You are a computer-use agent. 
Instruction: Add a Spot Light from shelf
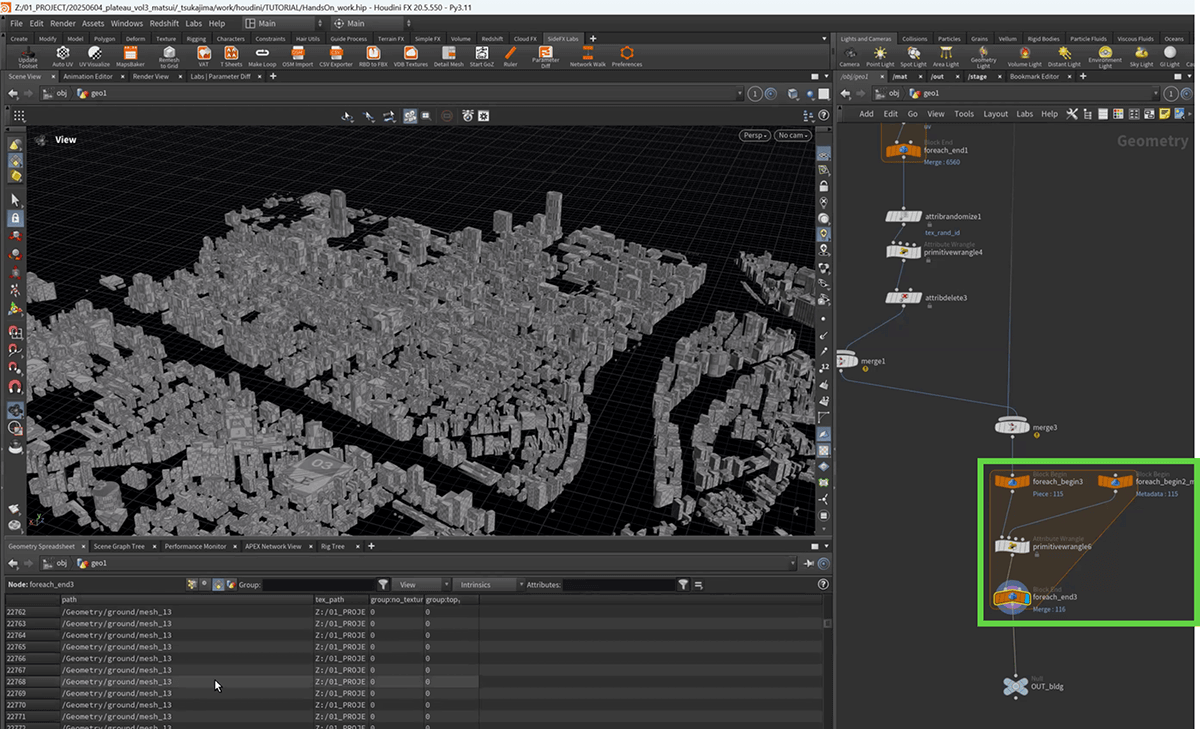pyautogui.click(x=913, y=54)
